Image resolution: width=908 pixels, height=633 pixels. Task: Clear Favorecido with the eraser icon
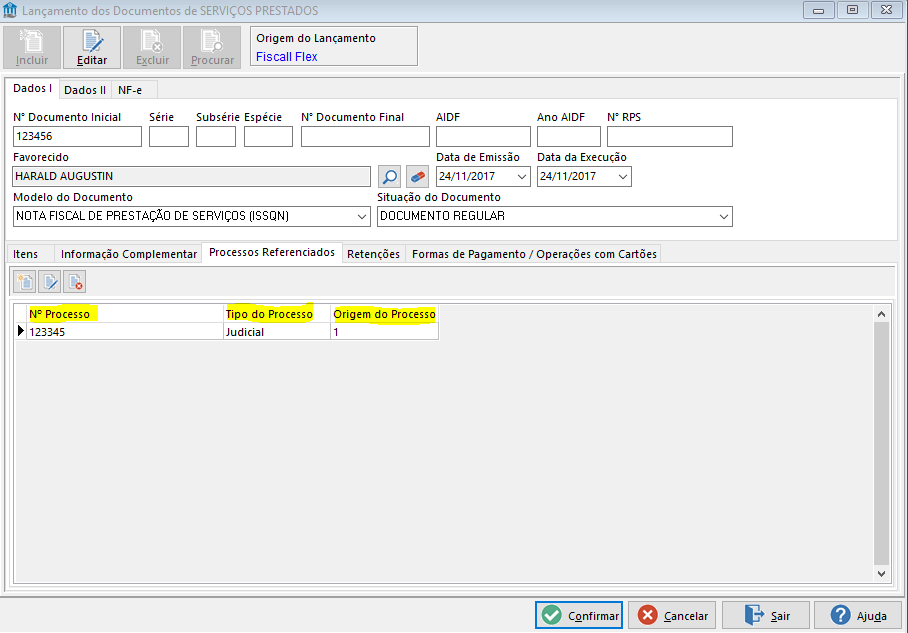(x=417, y=177)
